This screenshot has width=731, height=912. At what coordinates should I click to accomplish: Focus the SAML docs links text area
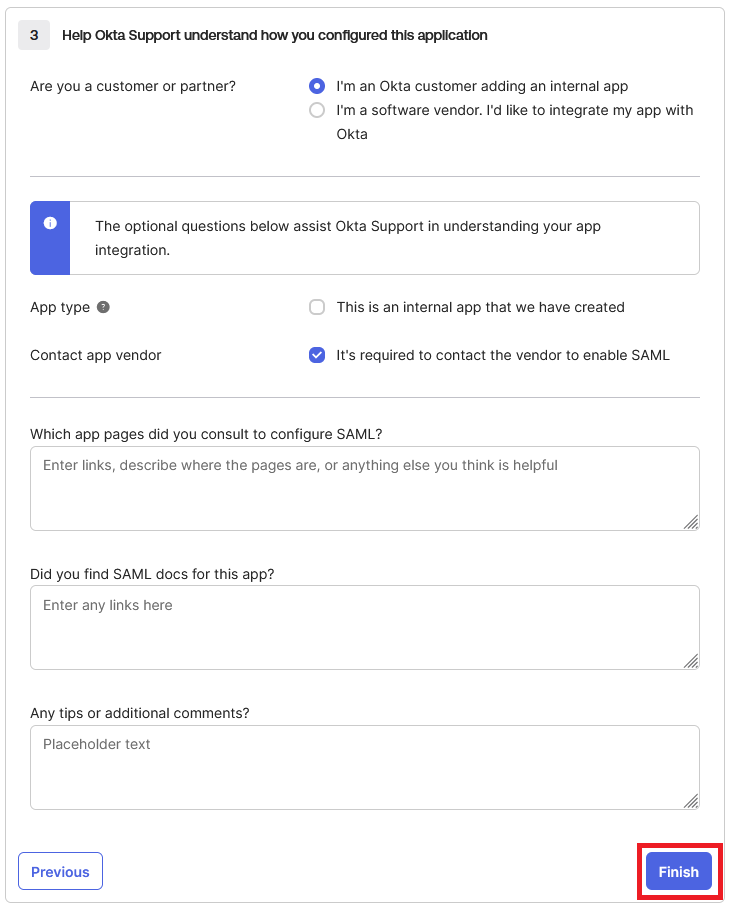tap(365, 628)
